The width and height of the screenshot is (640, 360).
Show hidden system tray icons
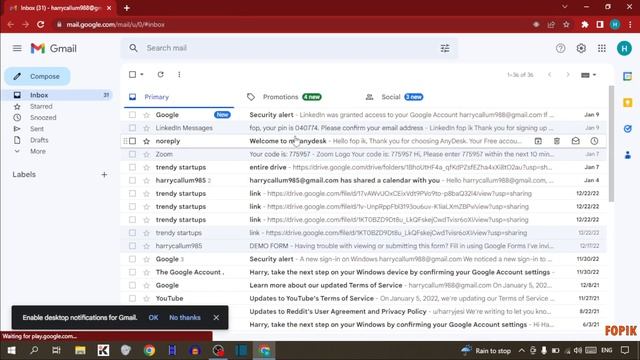point(522,351)
